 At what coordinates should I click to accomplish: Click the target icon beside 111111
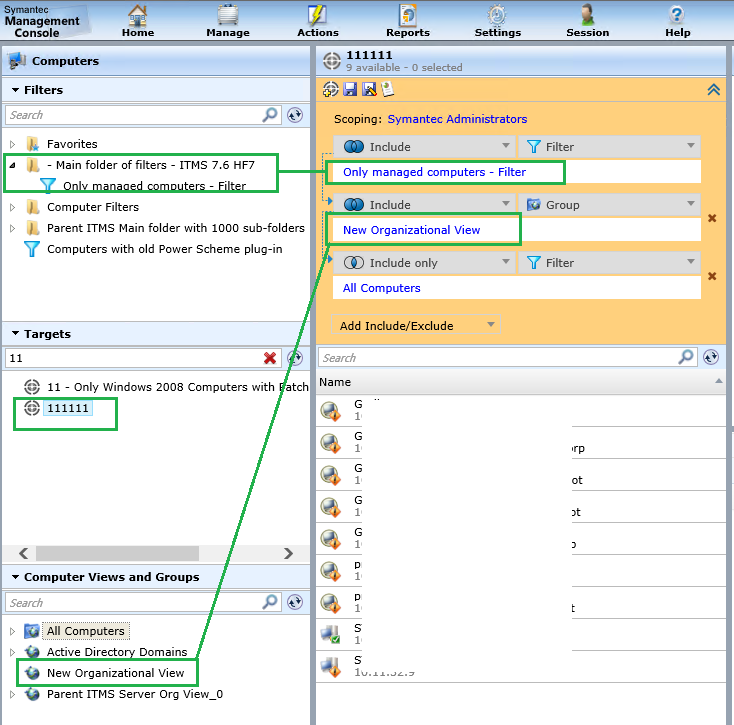(x=32, y=408)
